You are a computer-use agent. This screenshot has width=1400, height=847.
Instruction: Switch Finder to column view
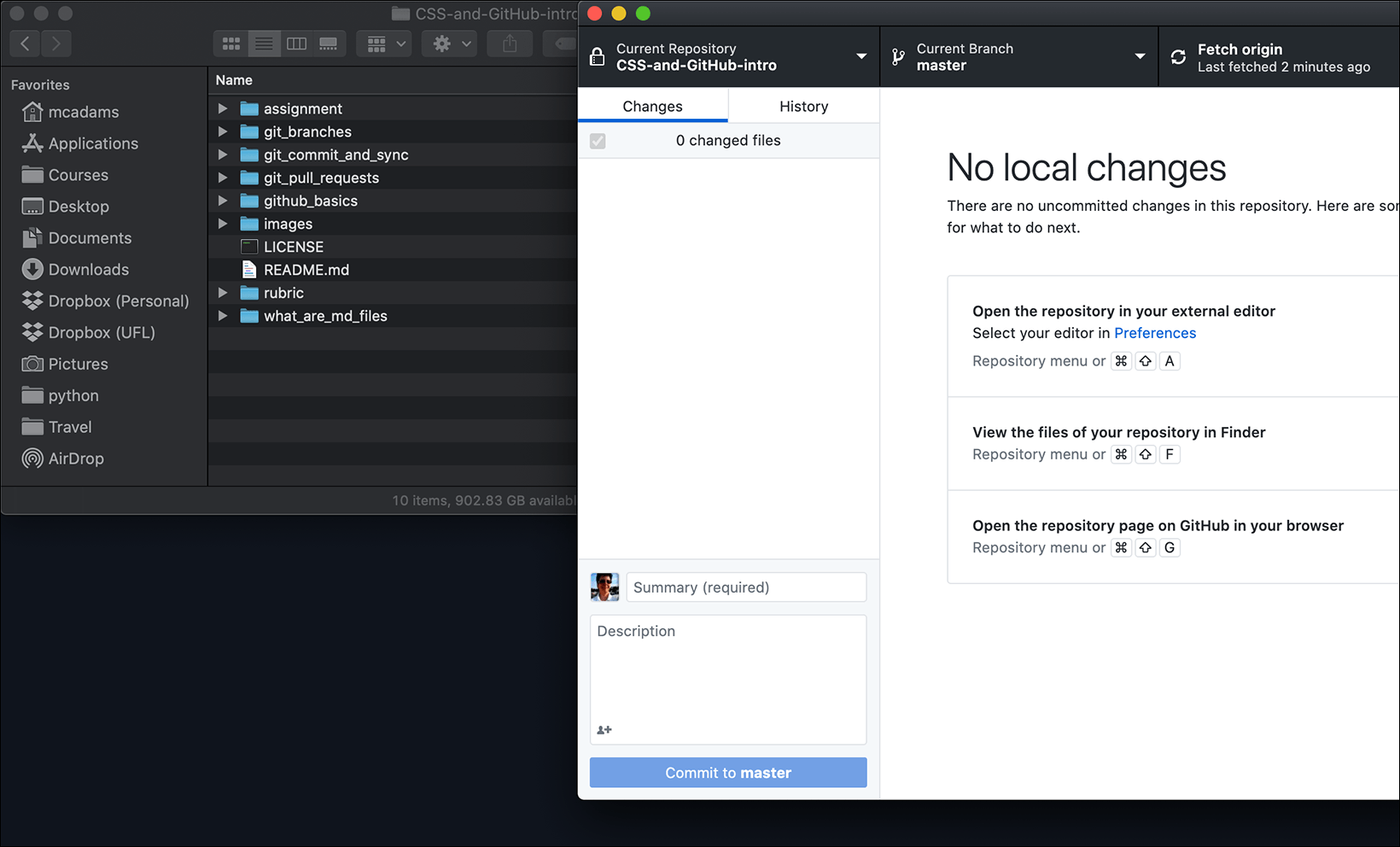click(x=296, y=44)
